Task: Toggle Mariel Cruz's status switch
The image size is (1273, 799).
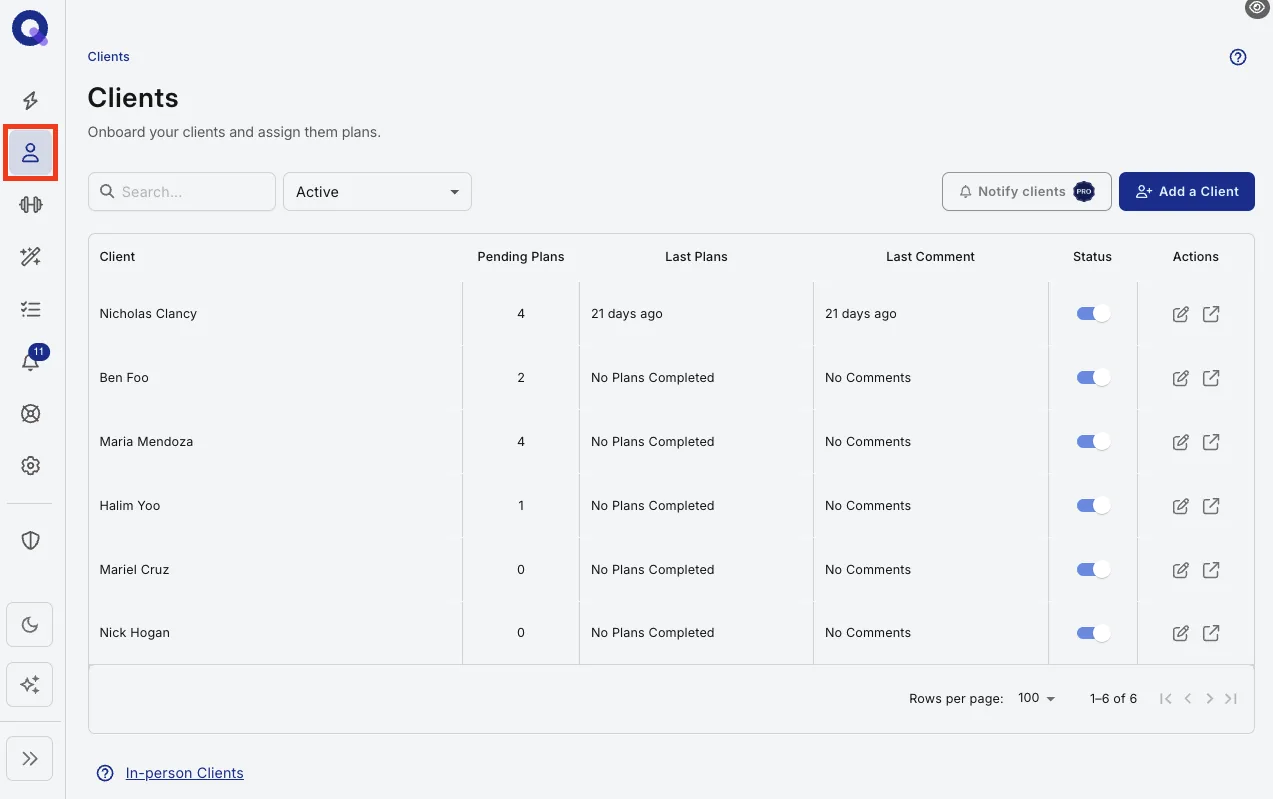Action: pyautogui.click(x=1093, y=570)
